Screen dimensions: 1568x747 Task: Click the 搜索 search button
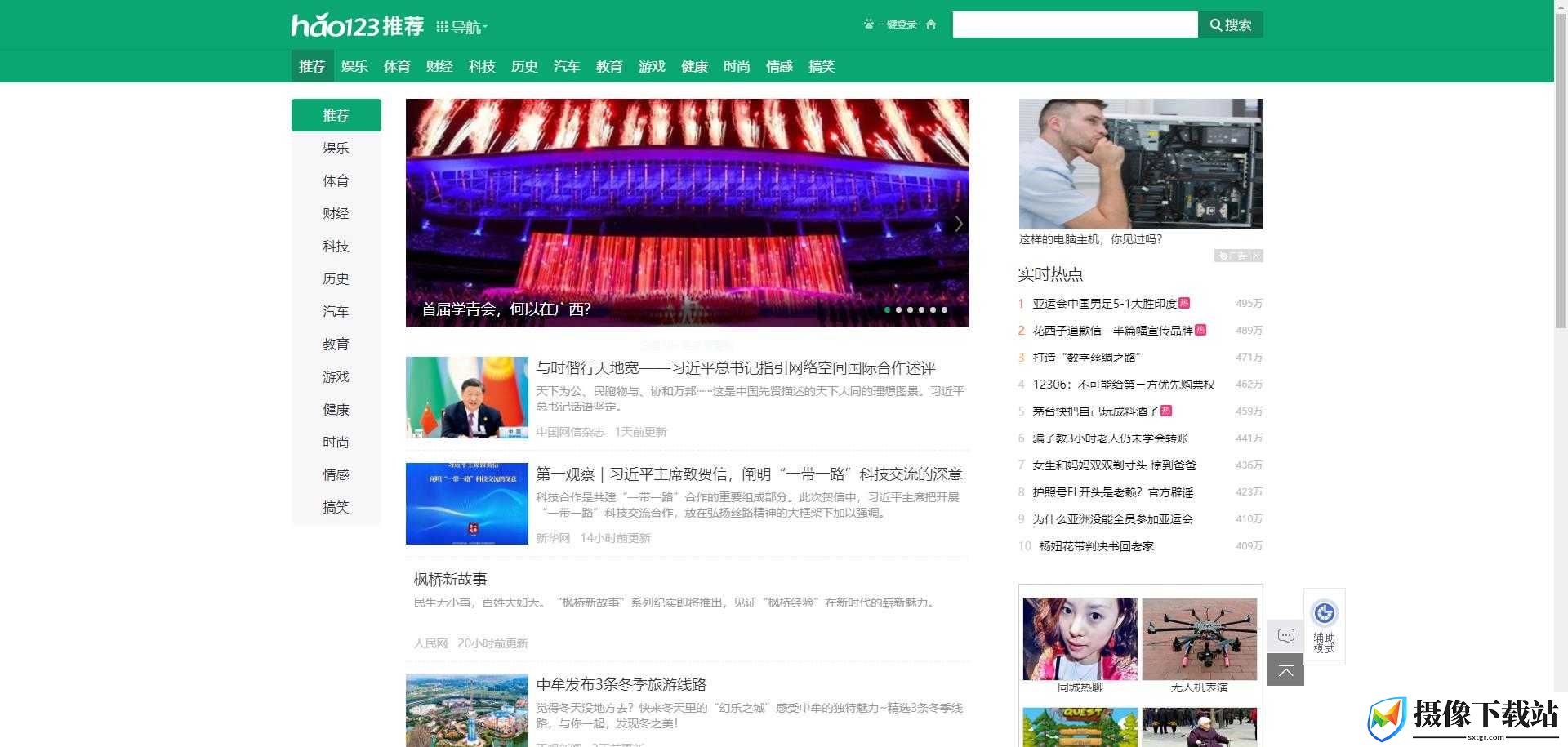pyautogui.click(x=1231, y=24)
